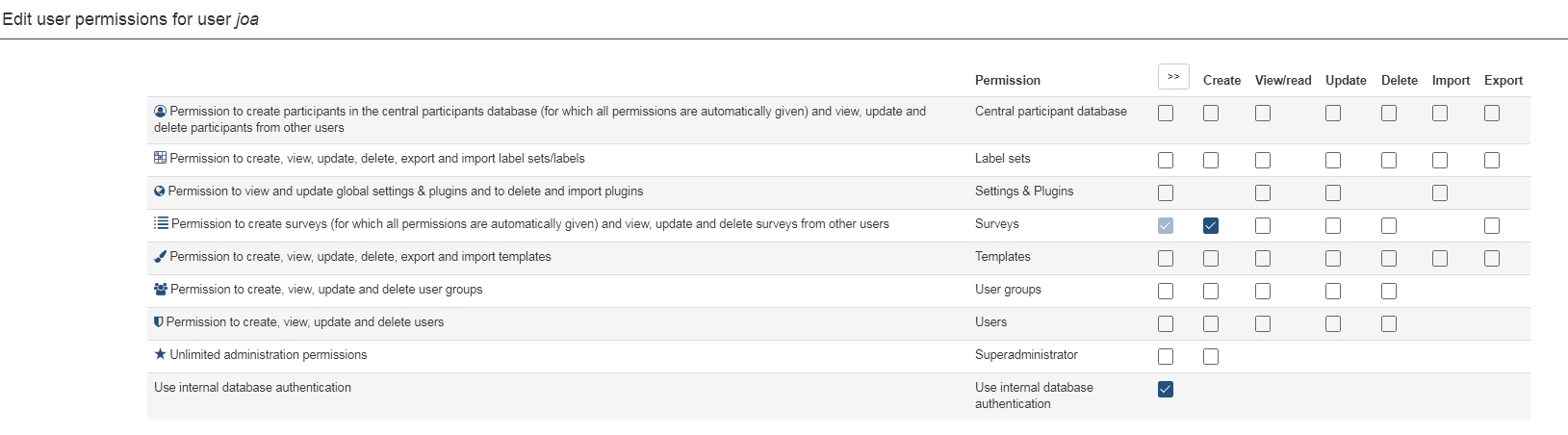The width and height of the screenshot is (1568, 435).
Task: Click the Templates row select-all checkbox
Action: 1166,258
